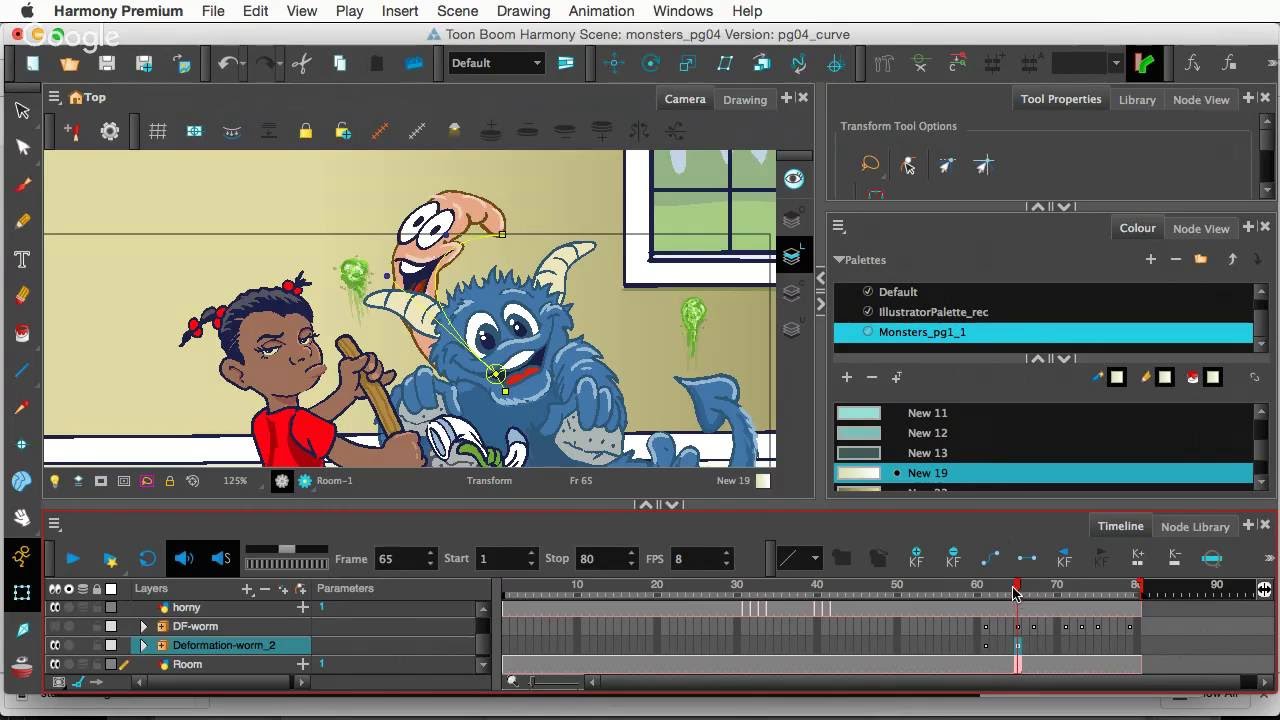Image resolution: width=1280 pixels, height=720 pixels.
Task: Click the Cut scissors icon
Action: (302, 63)
